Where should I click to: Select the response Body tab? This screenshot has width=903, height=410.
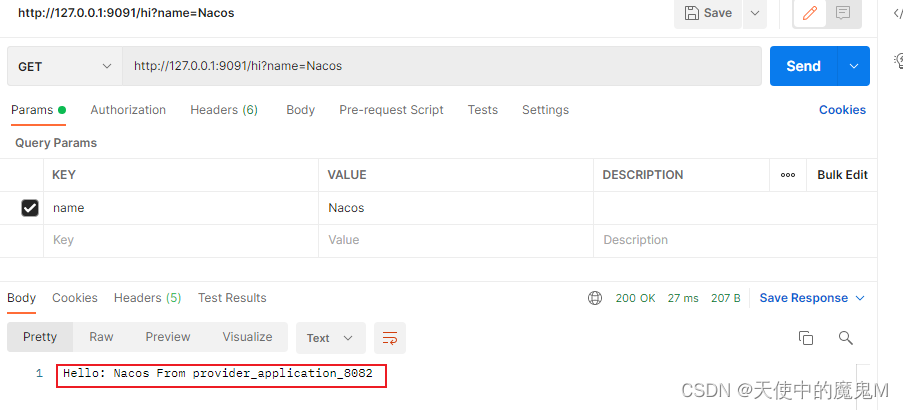click(21, 298)
